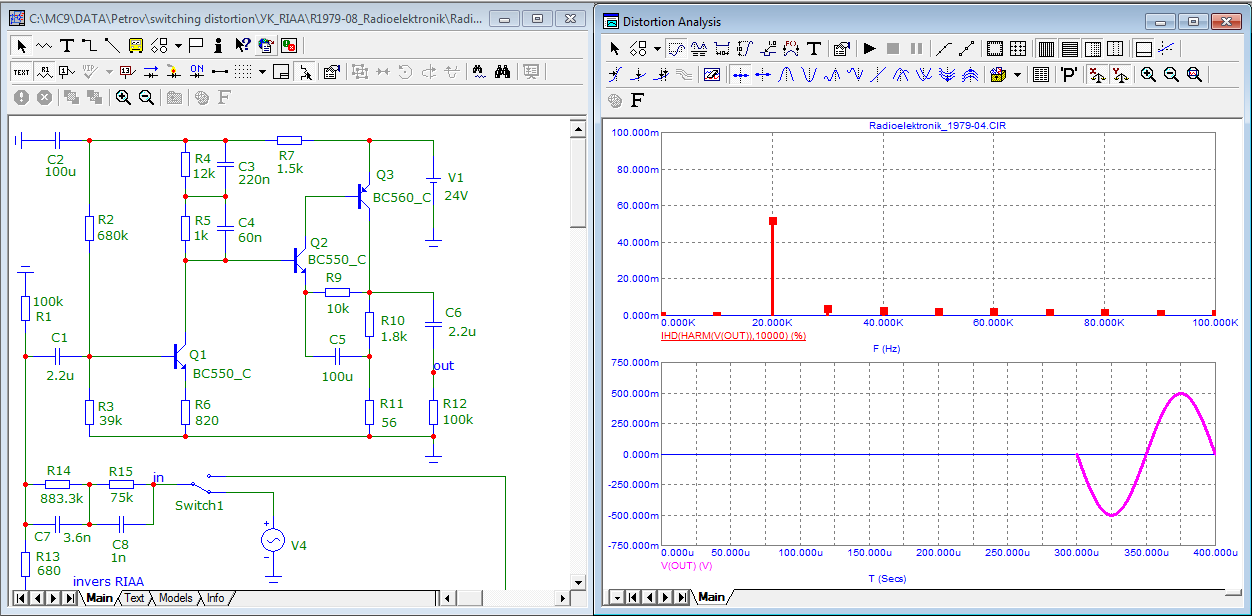This screenshot has height=616, width=1252.
Task: Click the 'P' properties icon in analysis toolbar
Action: (x=1069, y=74)
